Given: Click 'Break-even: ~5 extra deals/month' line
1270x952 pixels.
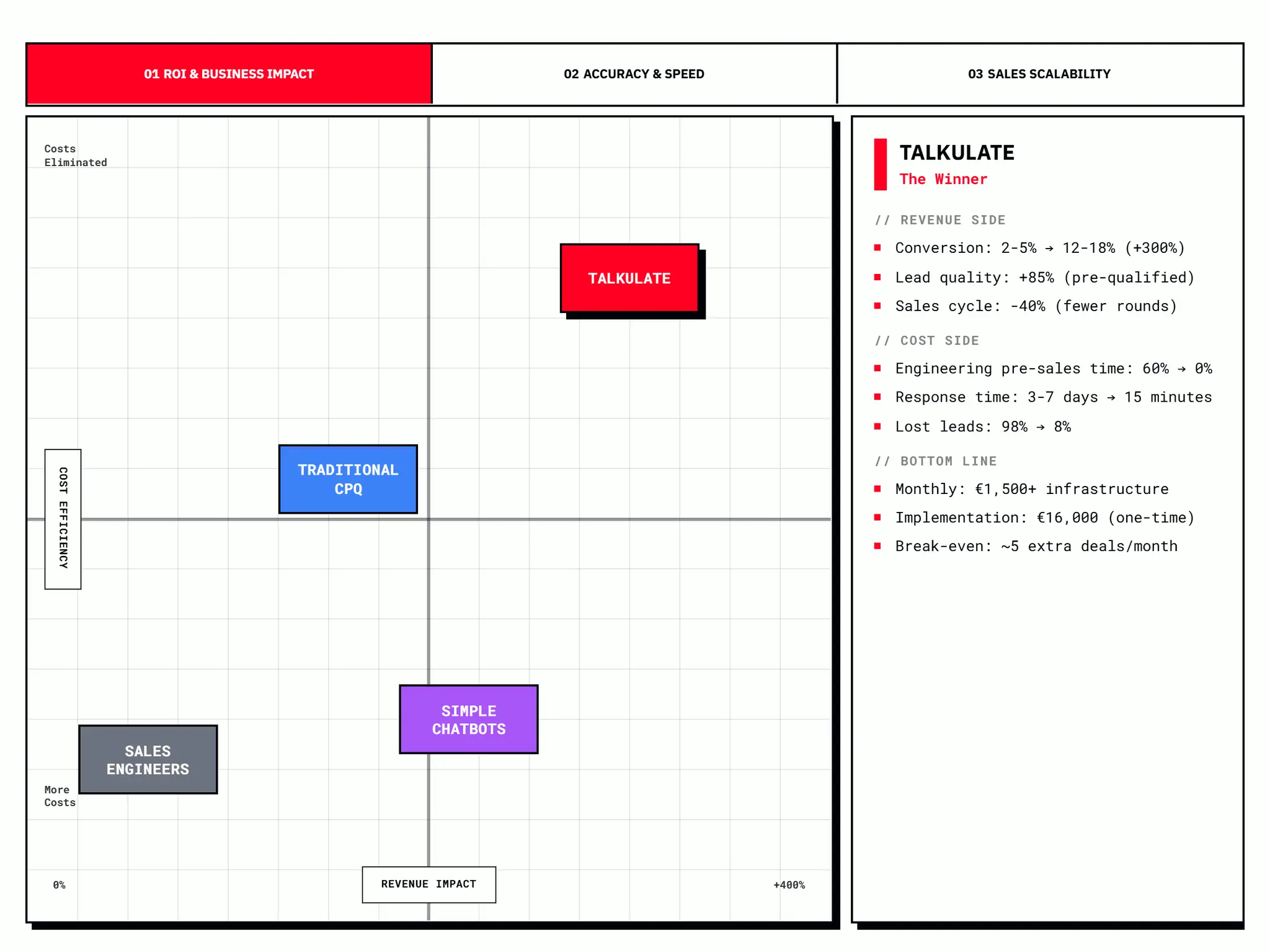Looking at the screenshot, I should pos(1036,546).
